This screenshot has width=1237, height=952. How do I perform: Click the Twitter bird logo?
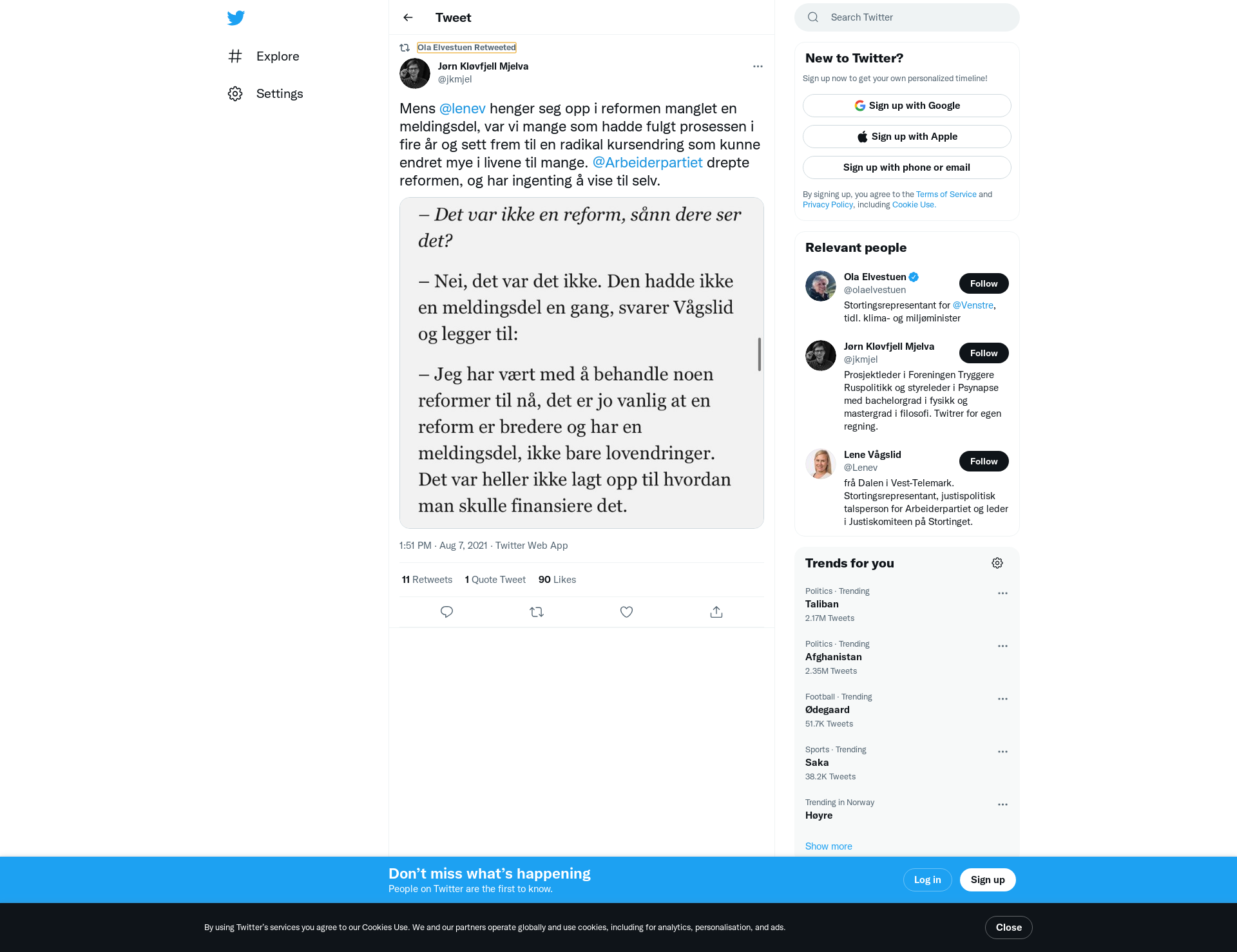coord(236,17)
